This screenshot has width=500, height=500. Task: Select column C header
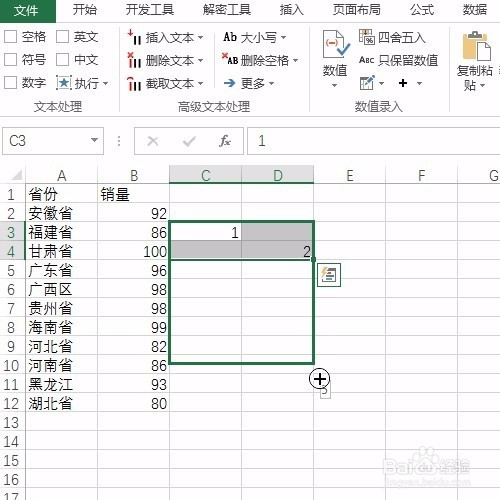(x=205, y=175)
